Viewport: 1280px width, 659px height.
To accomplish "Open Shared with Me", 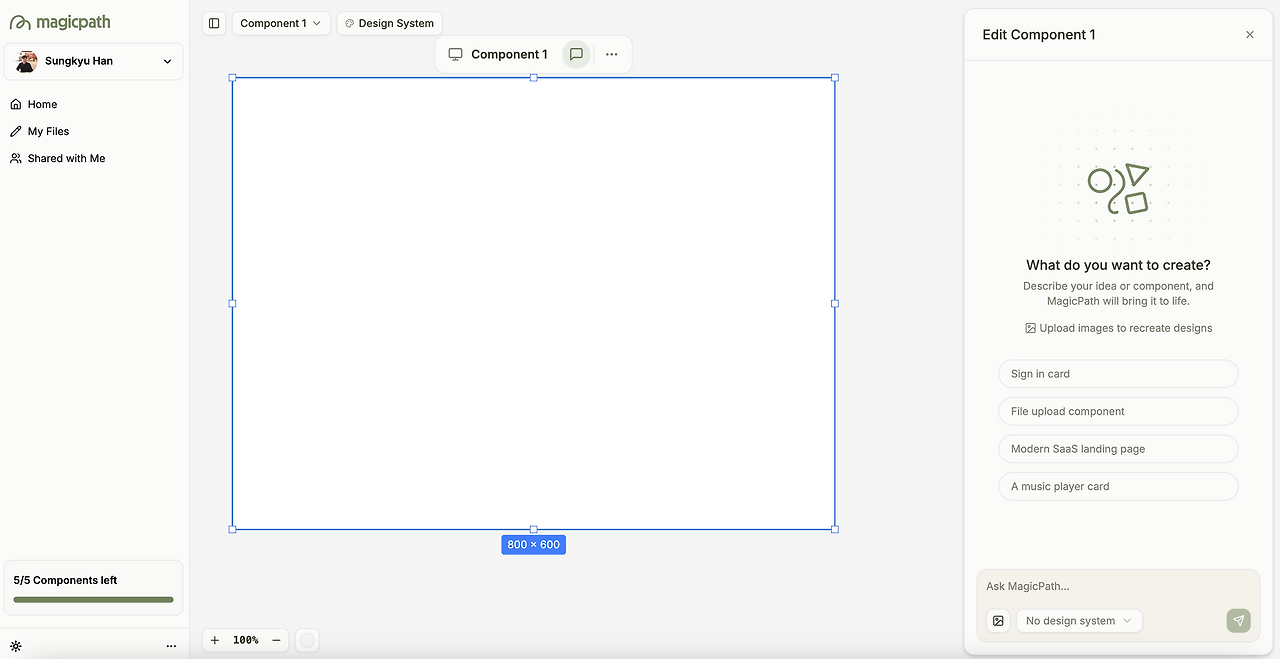I will click(x=58, y=158).
